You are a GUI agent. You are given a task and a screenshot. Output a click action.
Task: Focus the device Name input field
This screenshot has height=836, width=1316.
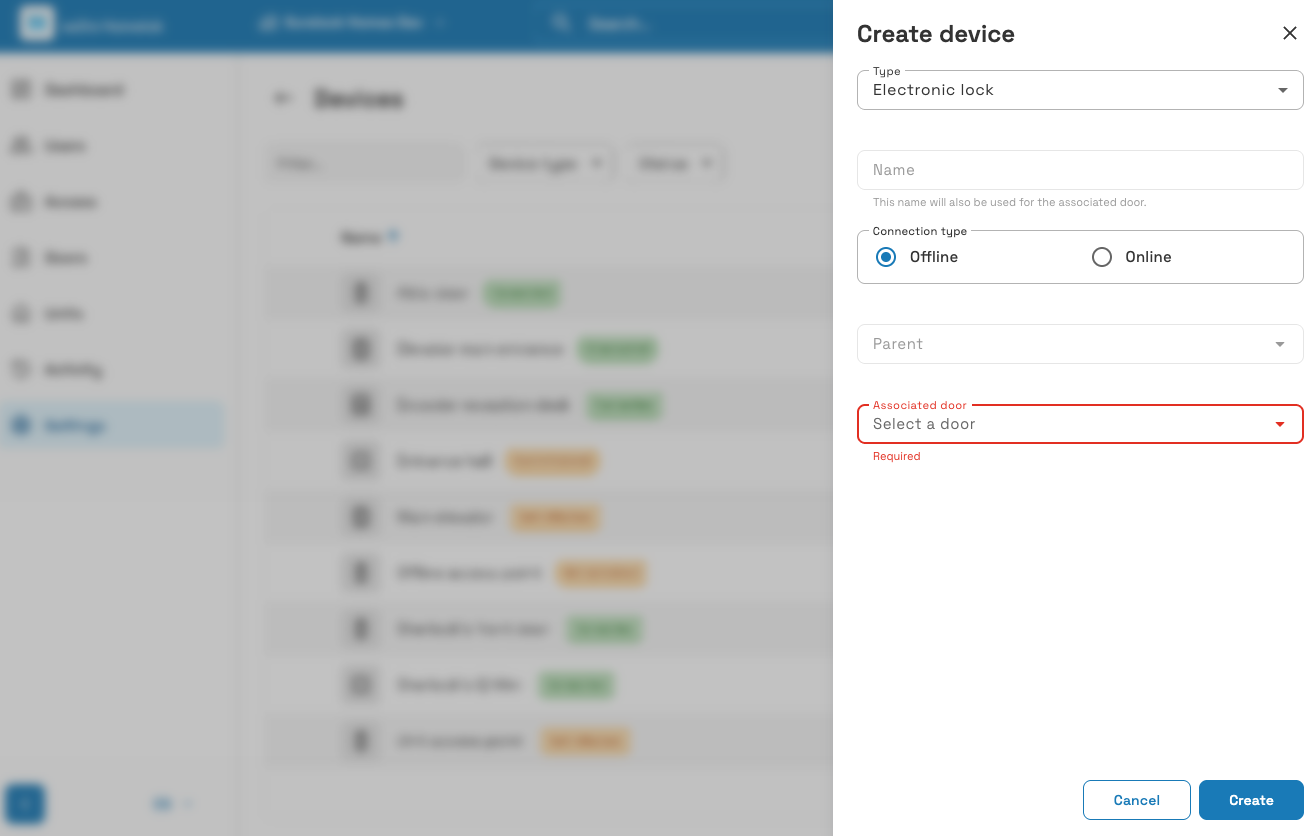coord(1080,170)
